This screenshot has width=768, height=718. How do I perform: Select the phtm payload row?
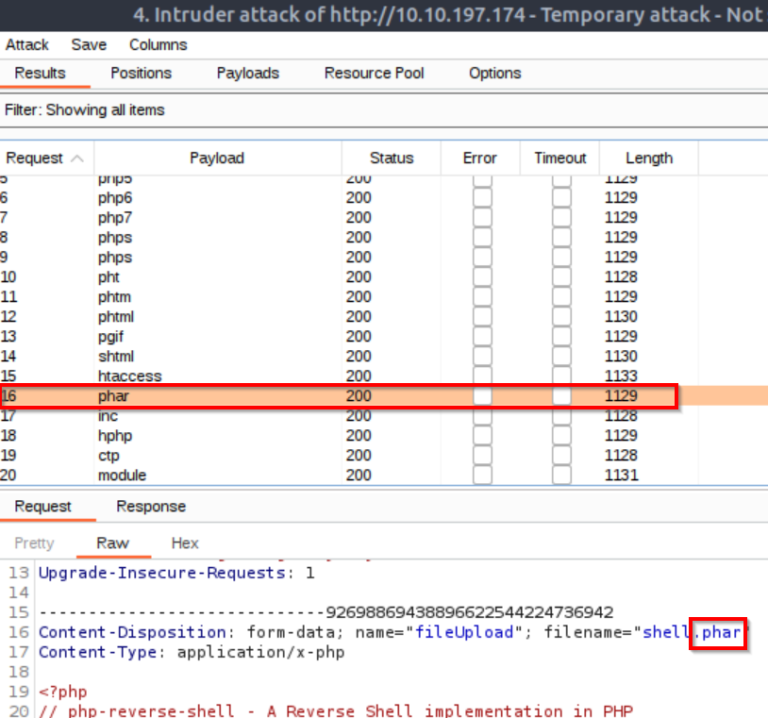tap(384, 297)
